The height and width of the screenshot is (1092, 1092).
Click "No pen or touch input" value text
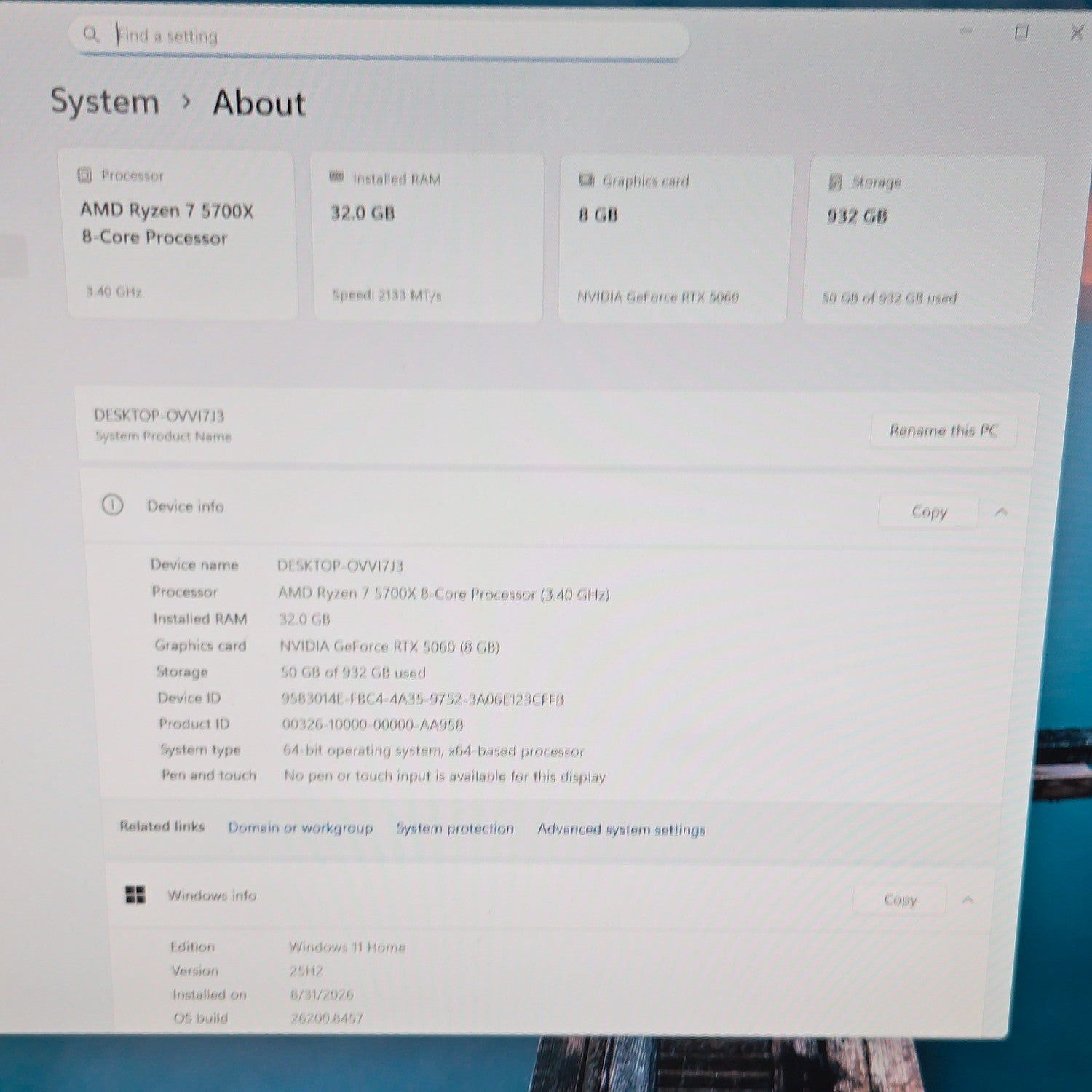click(445, 776)
